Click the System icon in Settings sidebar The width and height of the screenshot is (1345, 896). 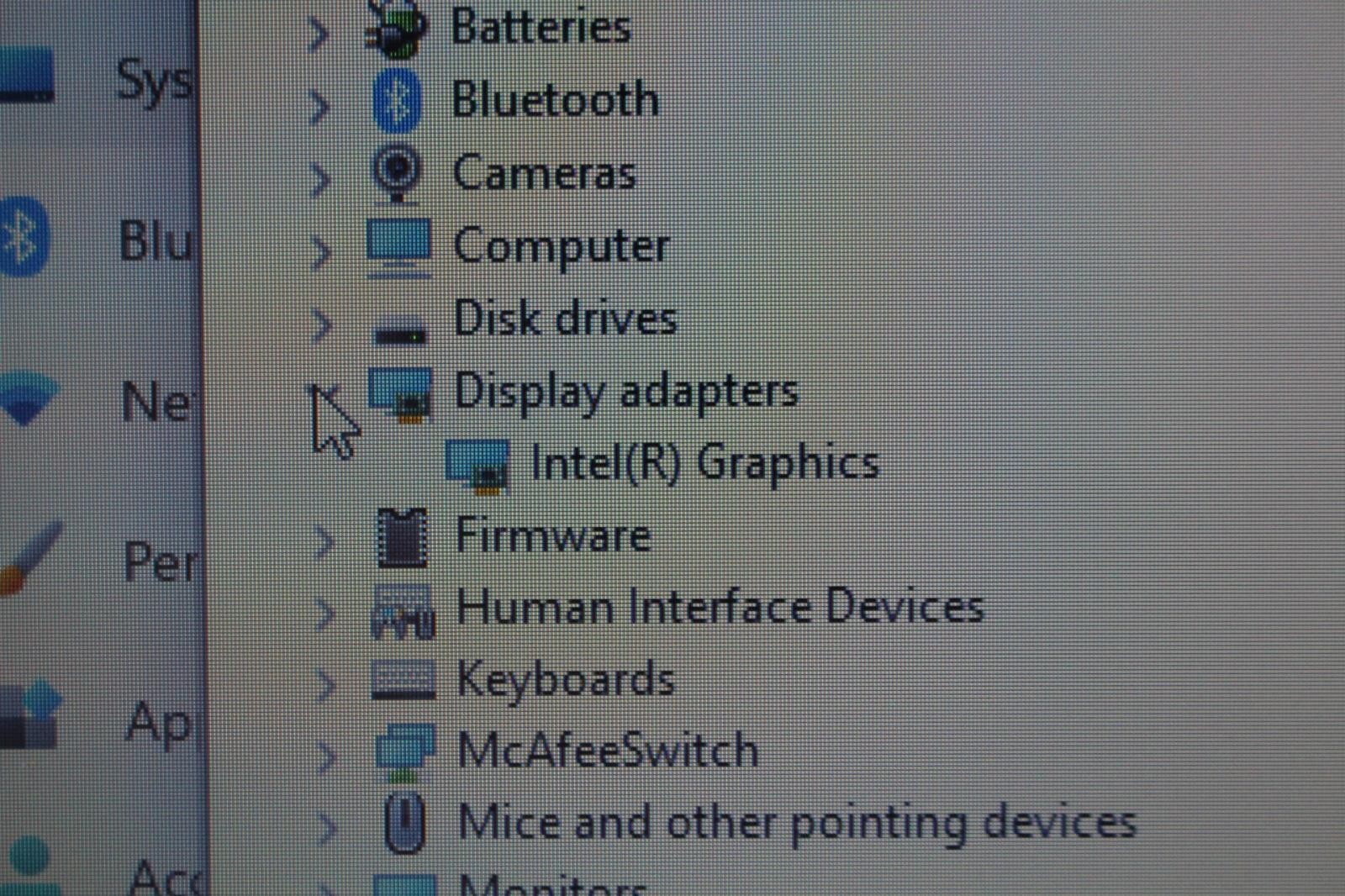27,76
